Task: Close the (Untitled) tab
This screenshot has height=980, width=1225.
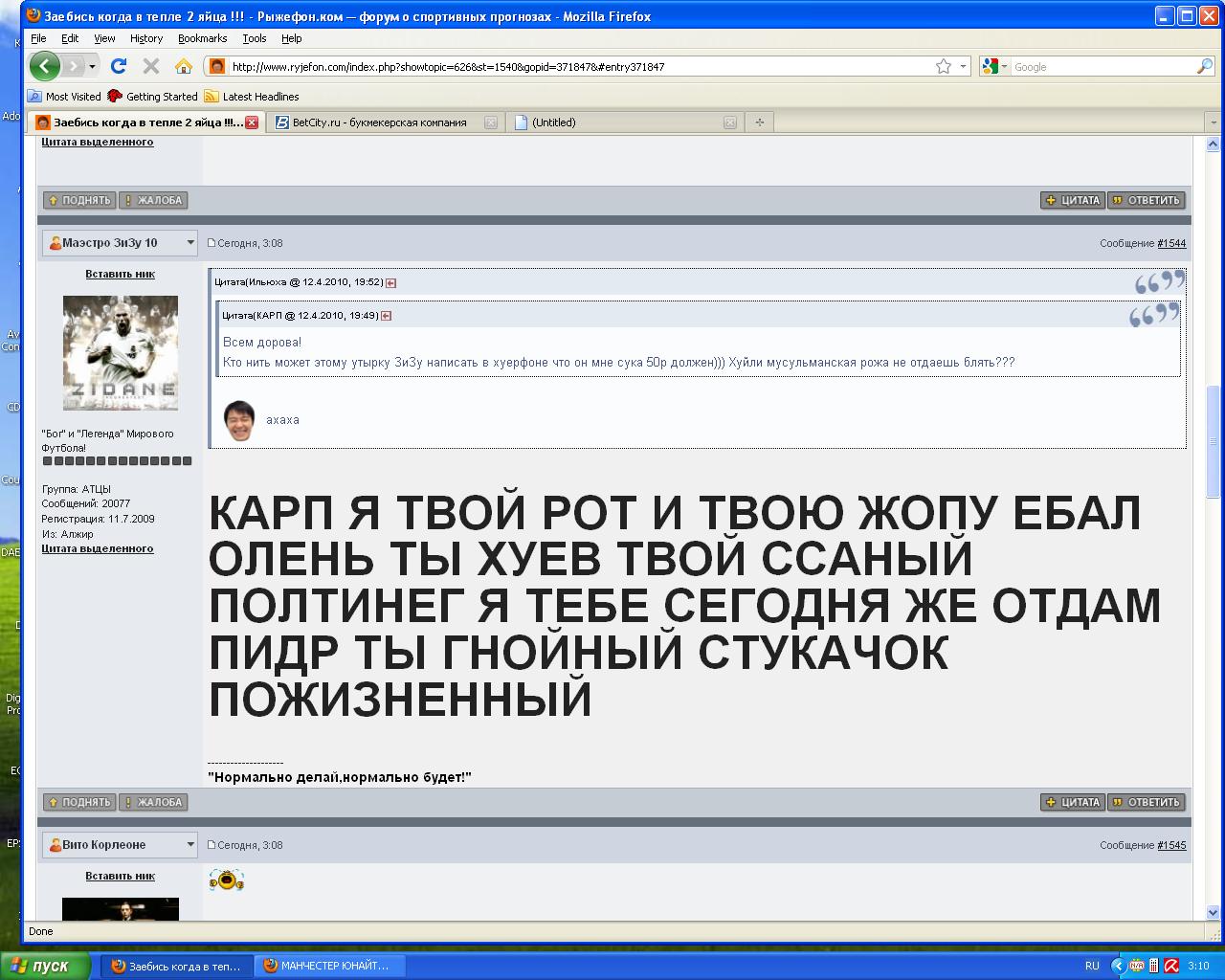Action: click(730, 122)
